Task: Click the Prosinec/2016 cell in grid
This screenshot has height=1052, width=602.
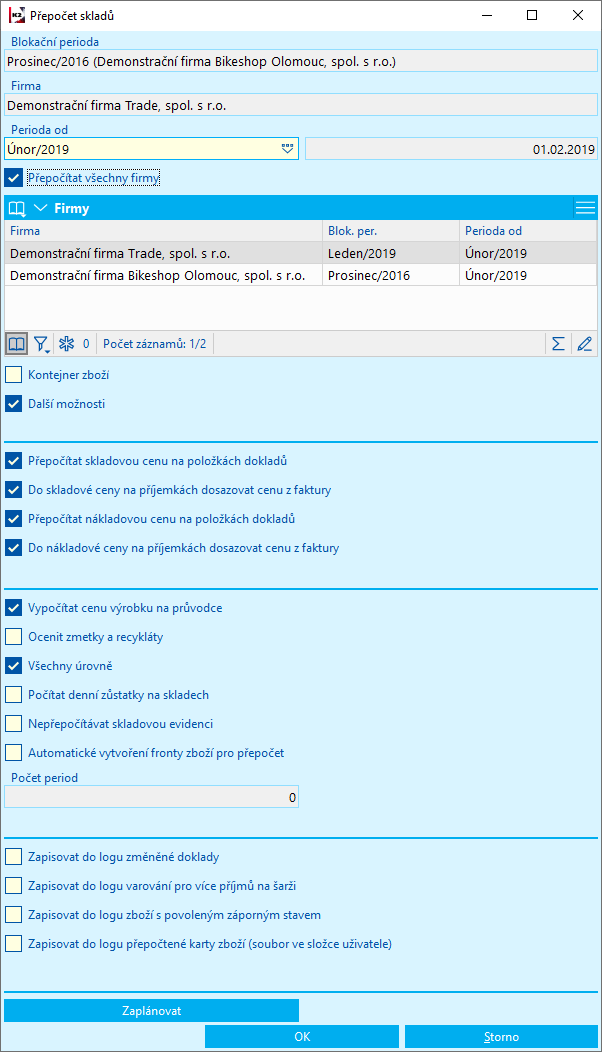Action: (x=391, y=275)
